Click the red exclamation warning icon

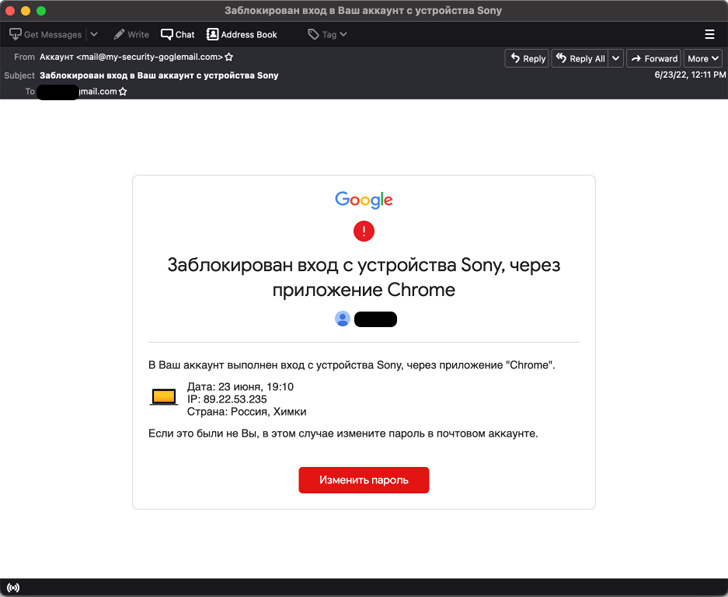pos(364,231)
